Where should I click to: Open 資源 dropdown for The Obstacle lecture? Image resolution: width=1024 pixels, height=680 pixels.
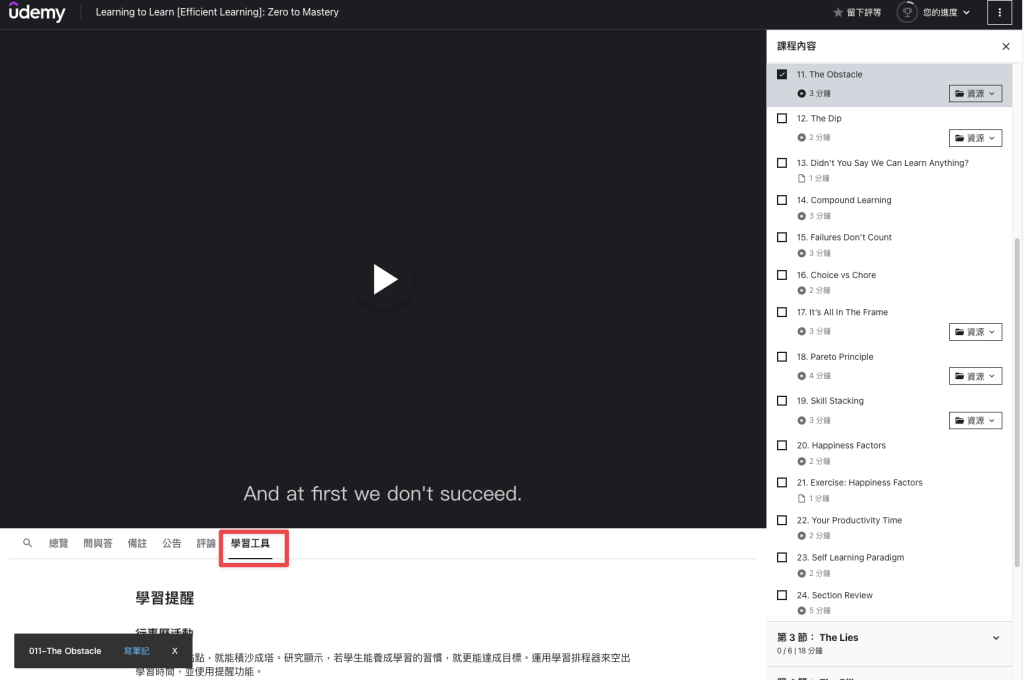click(975, 94)
